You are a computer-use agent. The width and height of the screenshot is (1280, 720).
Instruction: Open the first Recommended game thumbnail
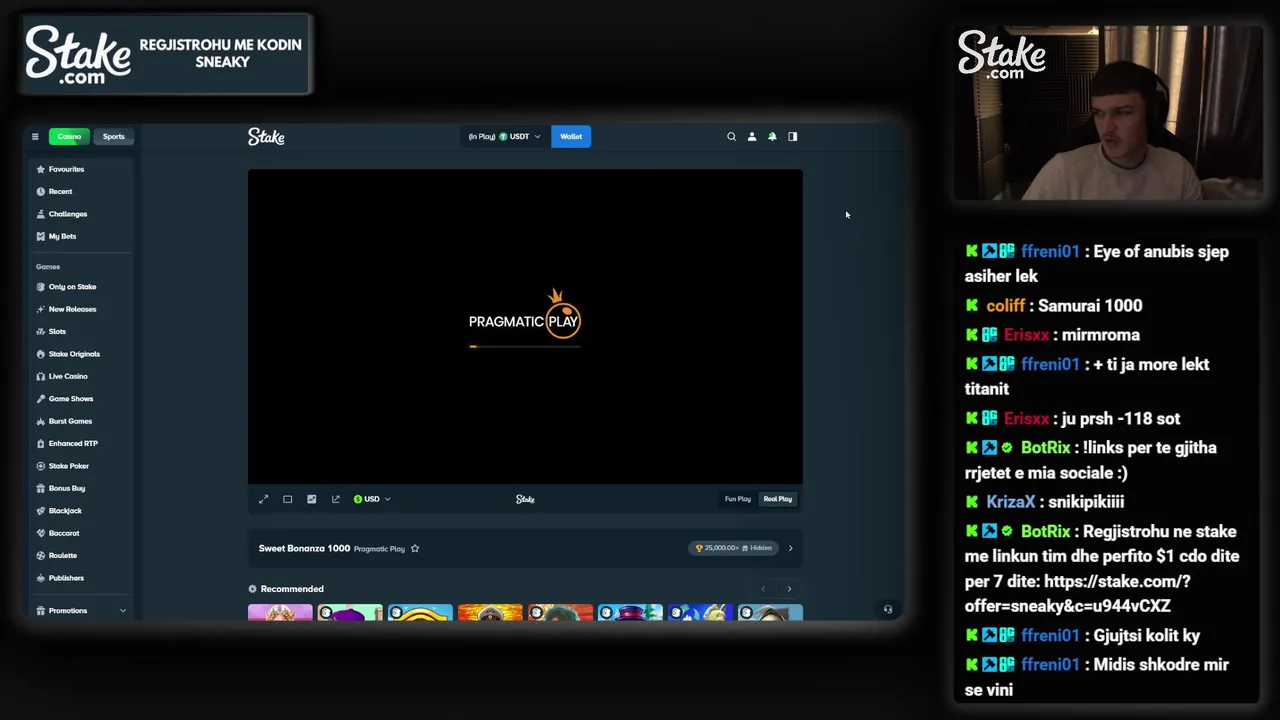[x=280, y=613]
